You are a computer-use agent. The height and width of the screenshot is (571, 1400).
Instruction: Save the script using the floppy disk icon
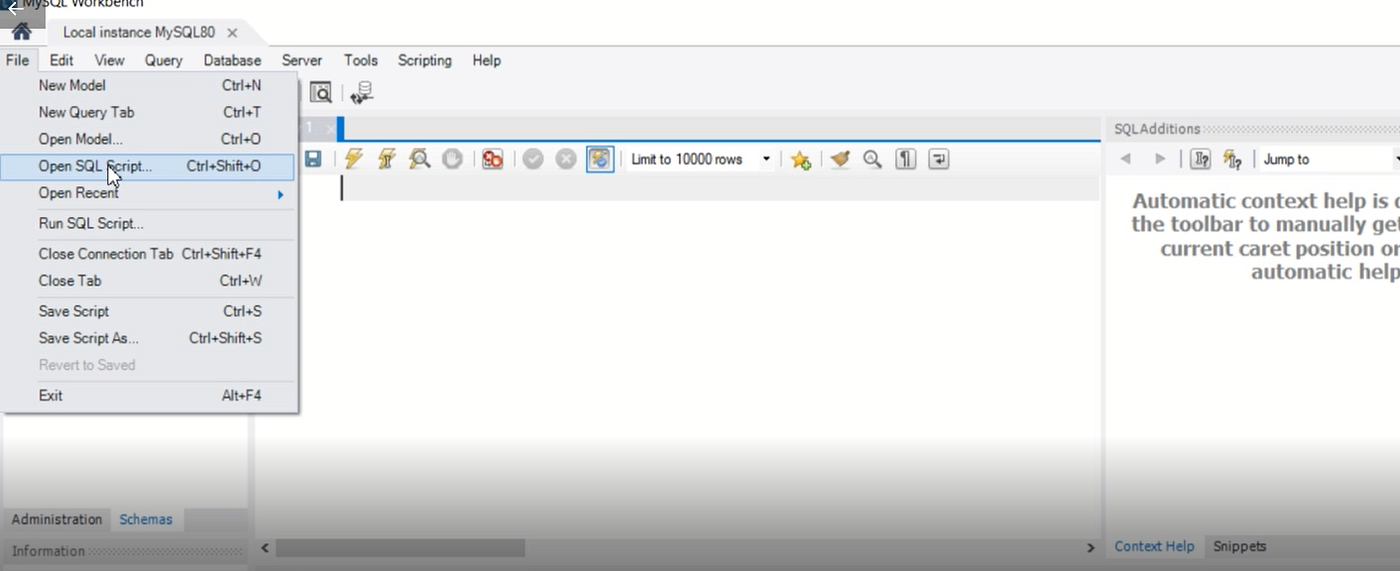pos(313,159)
